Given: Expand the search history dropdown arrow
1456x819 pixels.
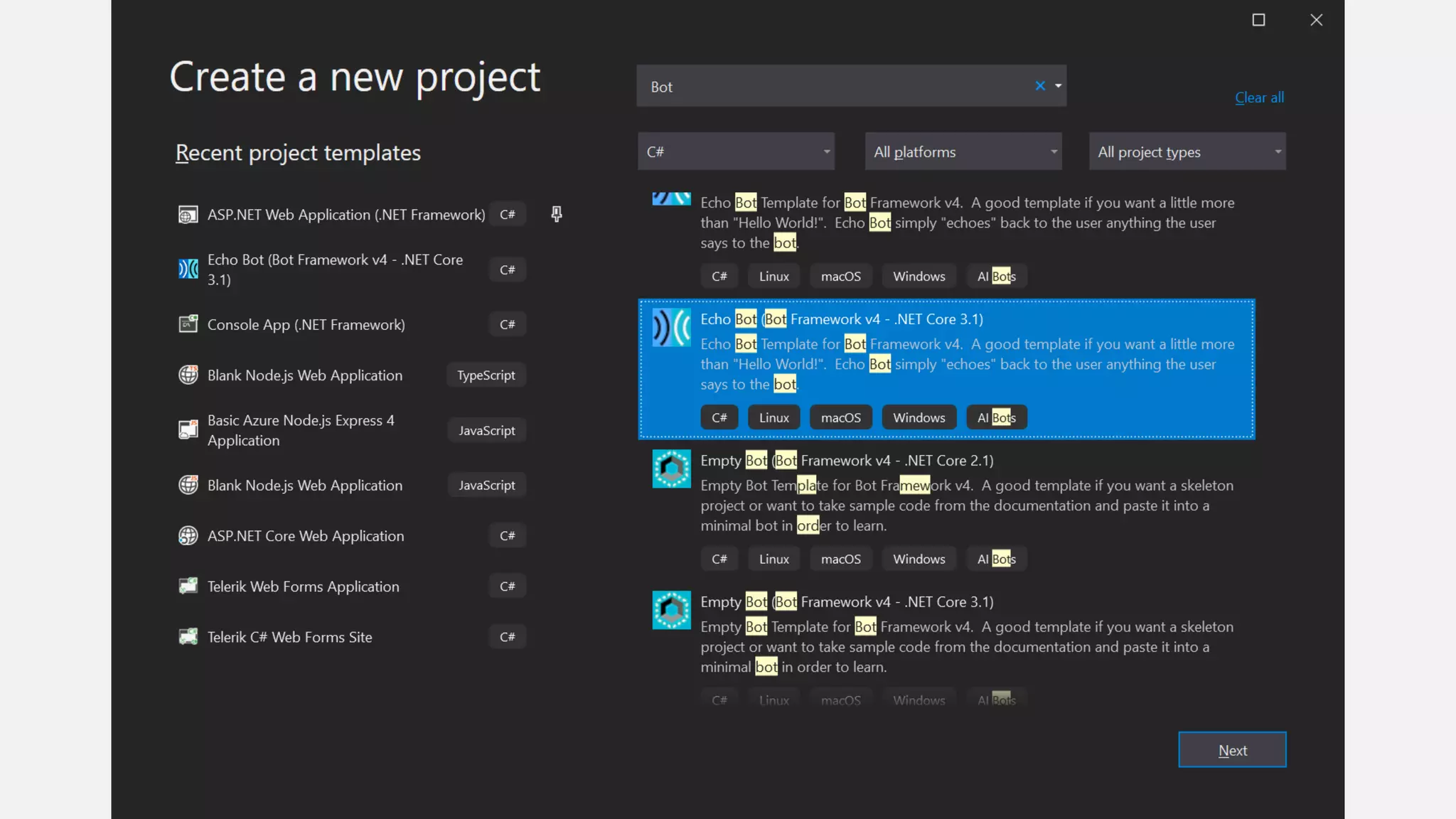Looking at the screenshot, I should click(x=1058, y=86).
